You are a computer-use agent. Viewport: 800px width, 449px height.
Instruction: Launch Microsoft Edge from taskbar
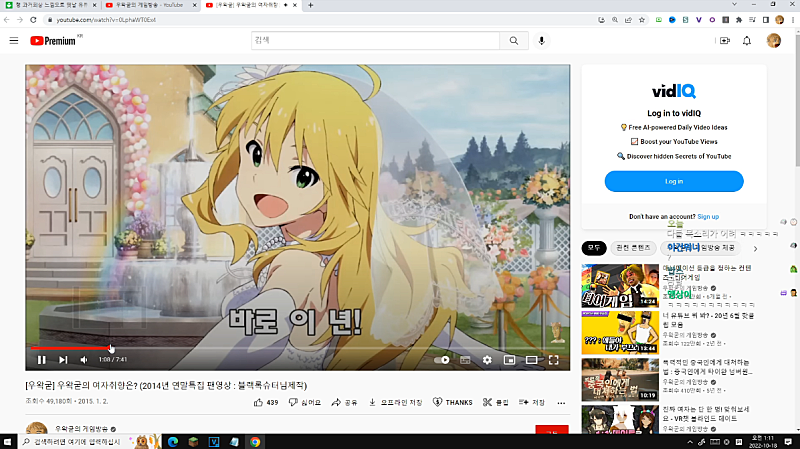(173, 442)
